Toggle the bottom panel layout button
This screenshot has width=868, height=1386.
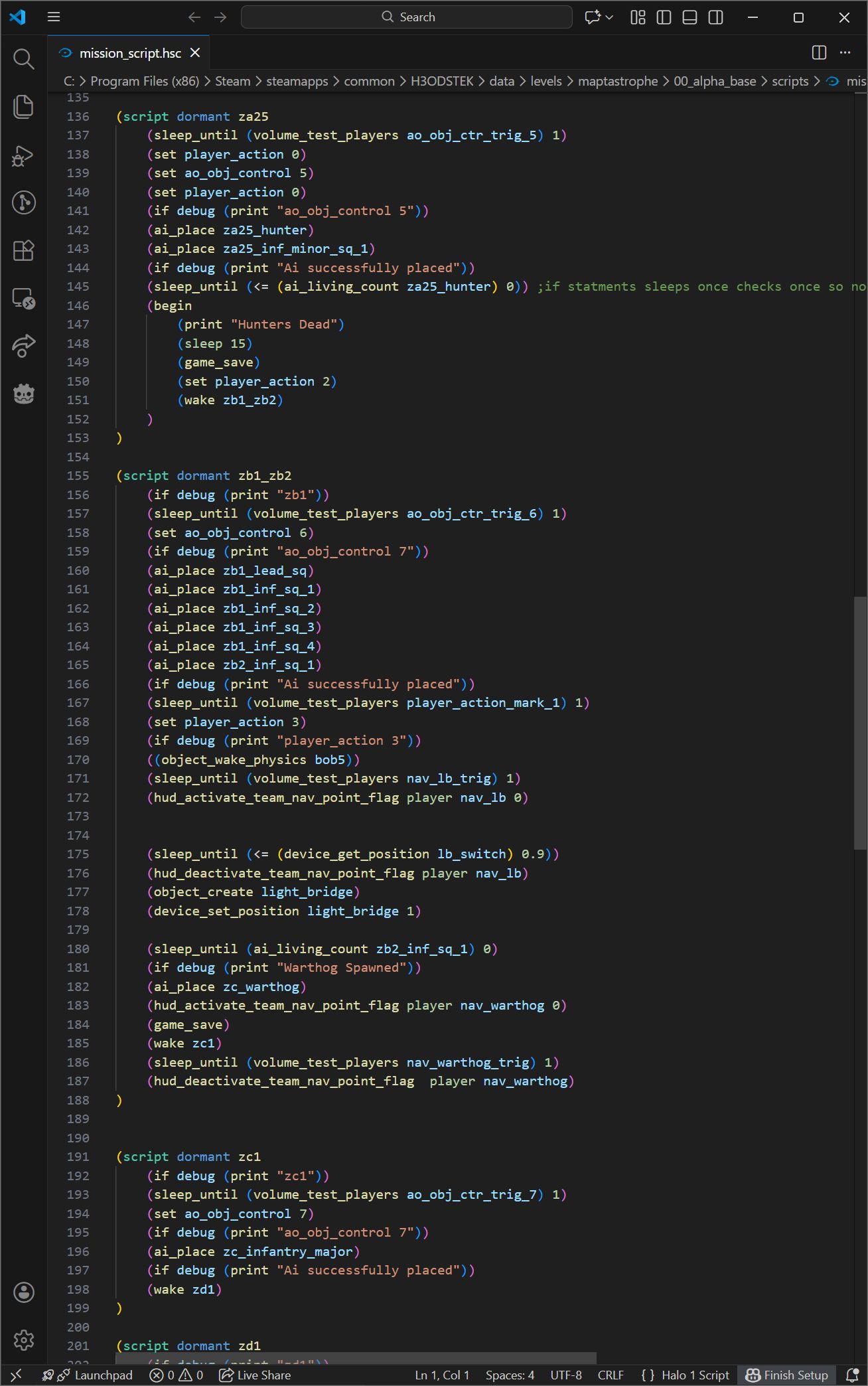pos(689,17)
